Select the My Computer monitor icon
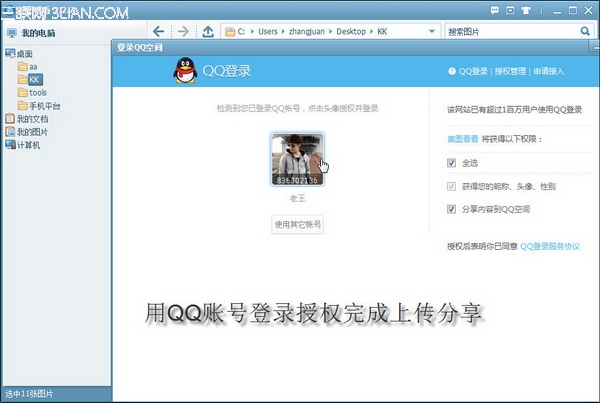600x403 pixels. tap(12, 33)
